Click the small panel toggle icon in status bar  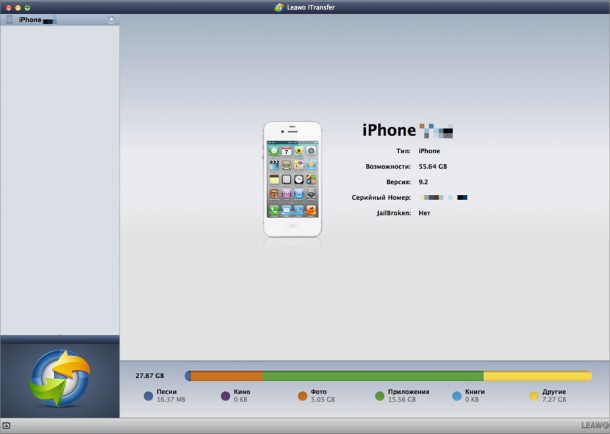(x=6, y=425)
